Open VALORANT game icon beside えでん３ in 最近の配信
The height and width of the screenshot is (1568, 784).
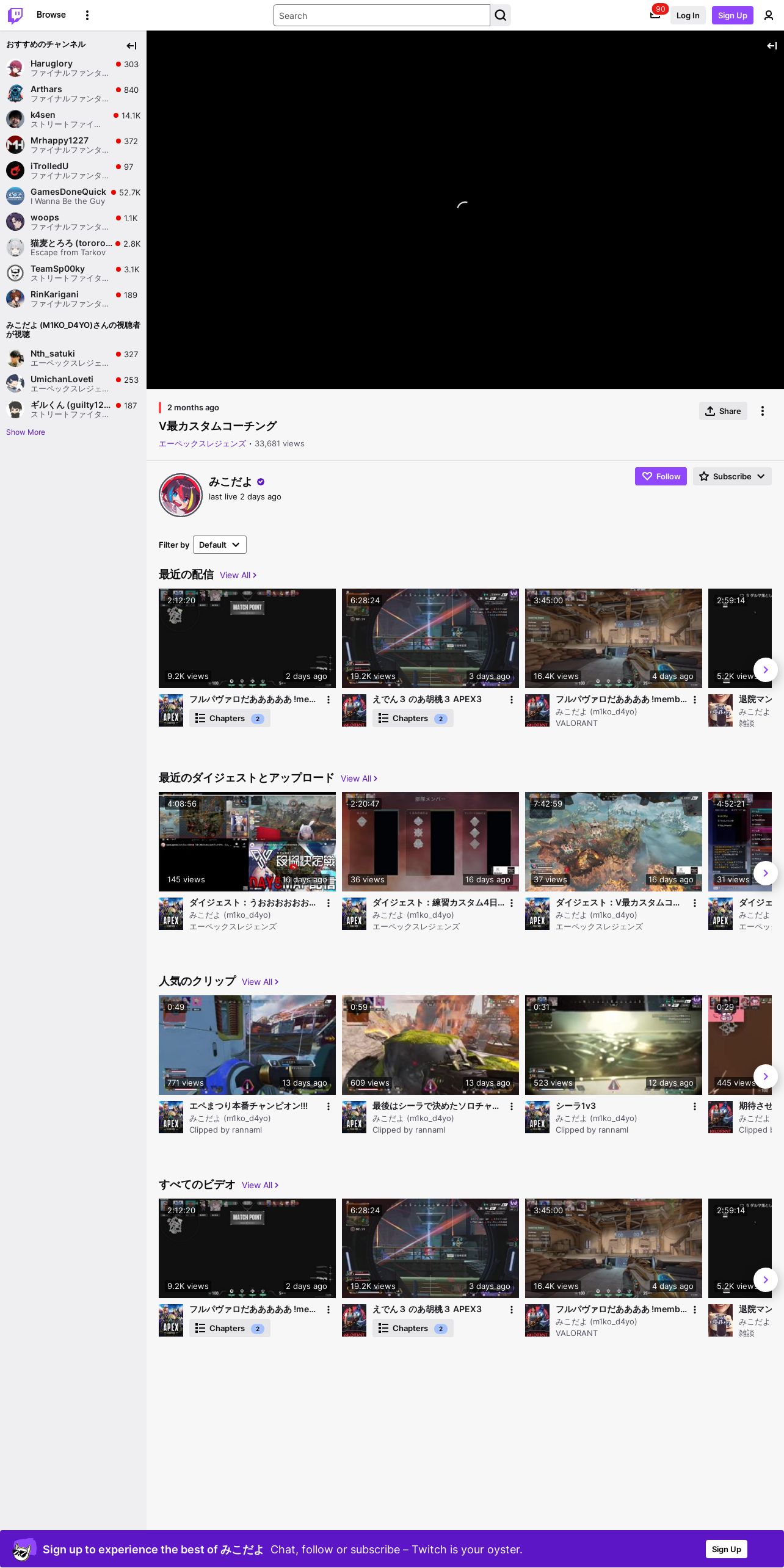click(354, 710)
